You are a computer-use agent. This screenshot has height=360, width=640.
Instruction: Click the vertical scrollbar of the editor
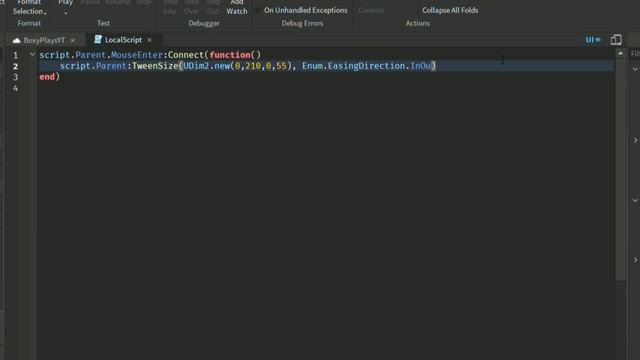(x=620, y=169)
